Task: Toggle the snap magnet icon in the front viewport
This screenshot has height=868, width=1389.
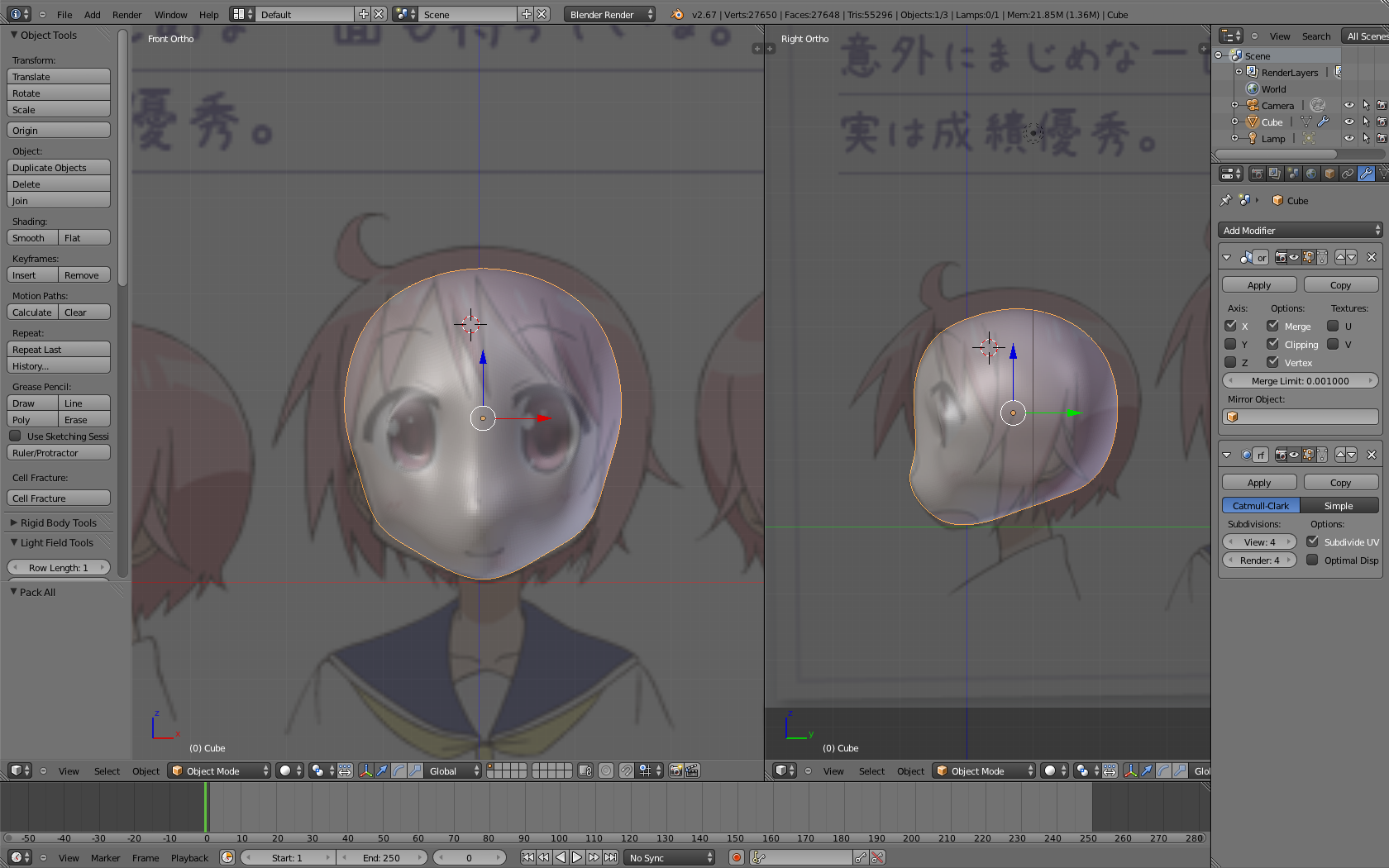Action: click(x=627, y=770)
